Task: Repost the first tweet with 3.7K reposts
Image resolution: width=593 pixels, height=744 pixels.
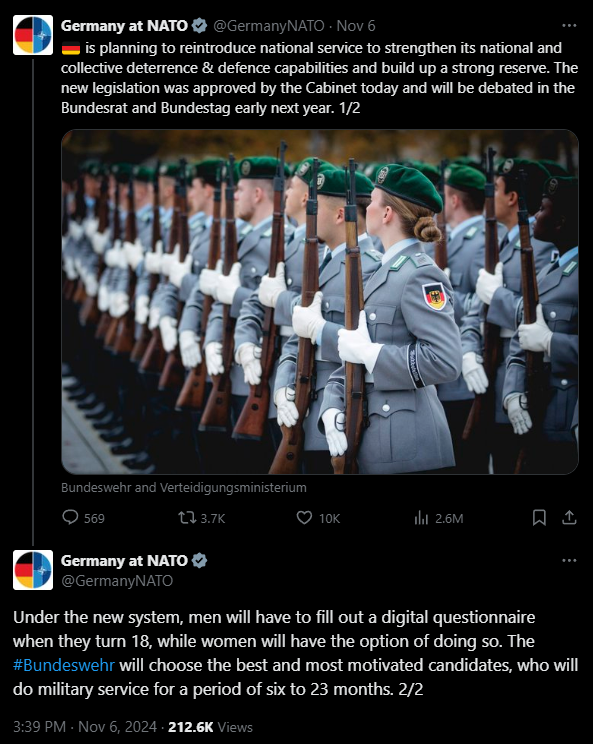Action: click(x=187, y=517)
